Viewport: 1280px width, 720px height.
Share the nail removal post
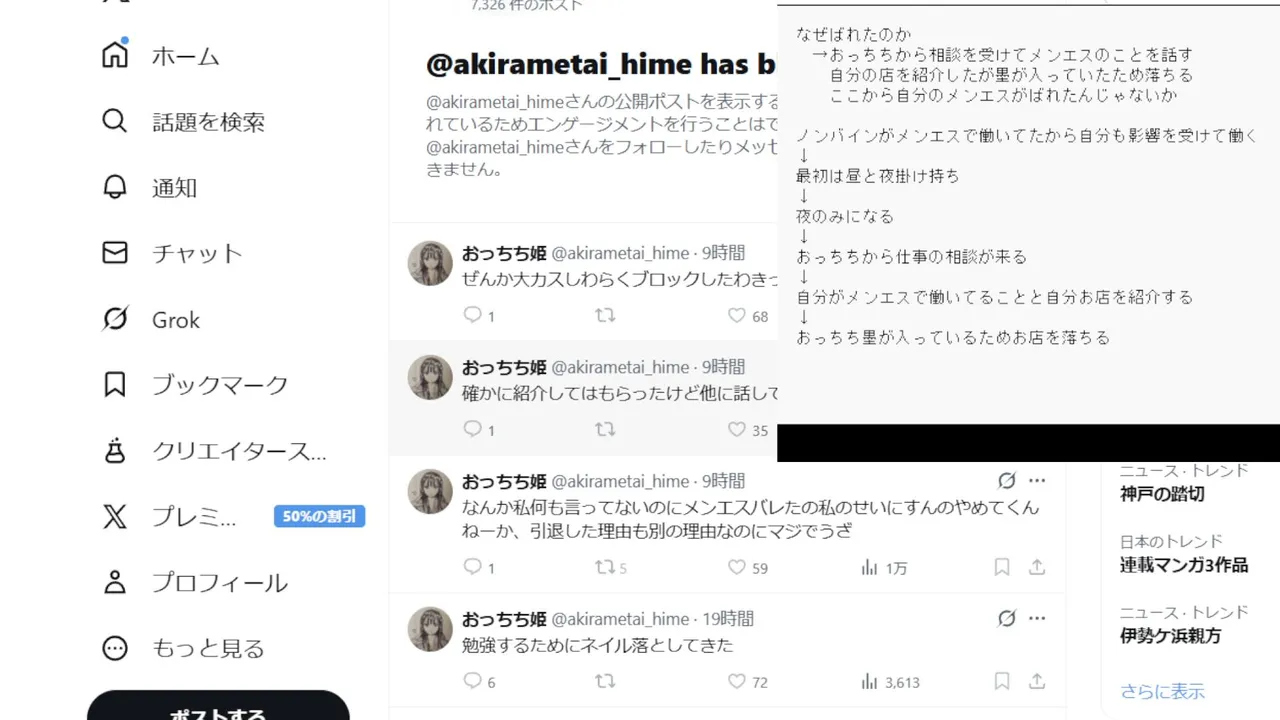tap(1037, 682)
